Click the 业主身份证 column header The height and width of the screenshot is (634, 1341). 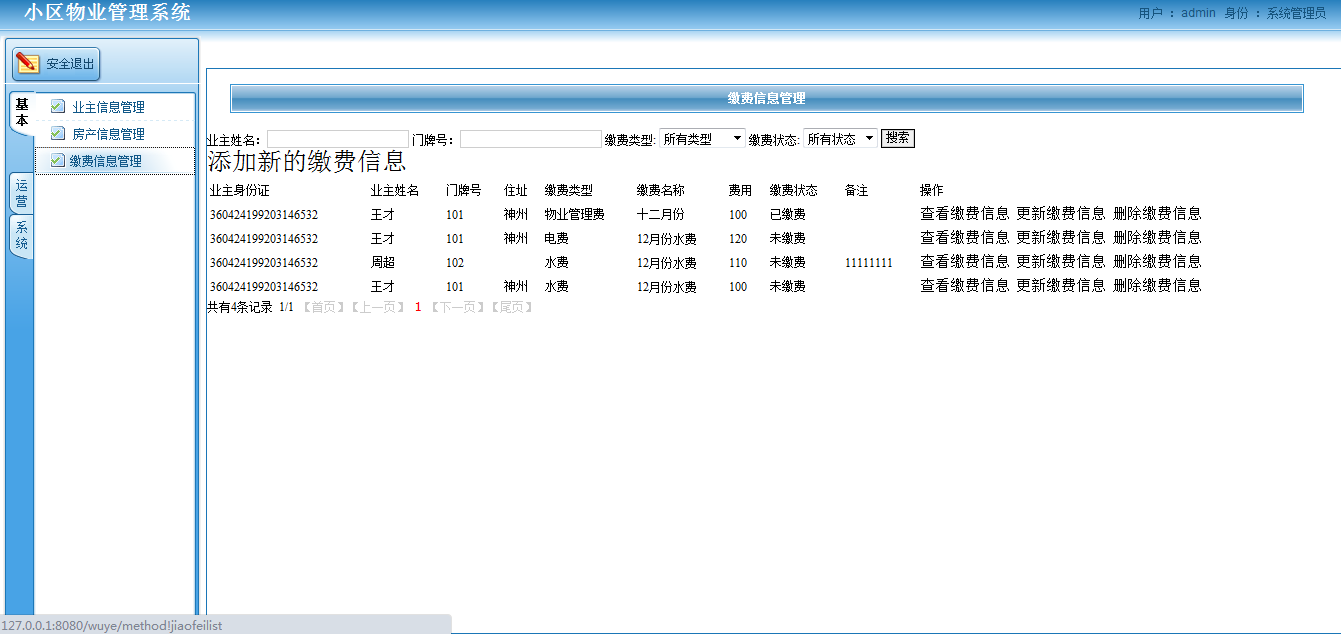click(x=239, y=190)
